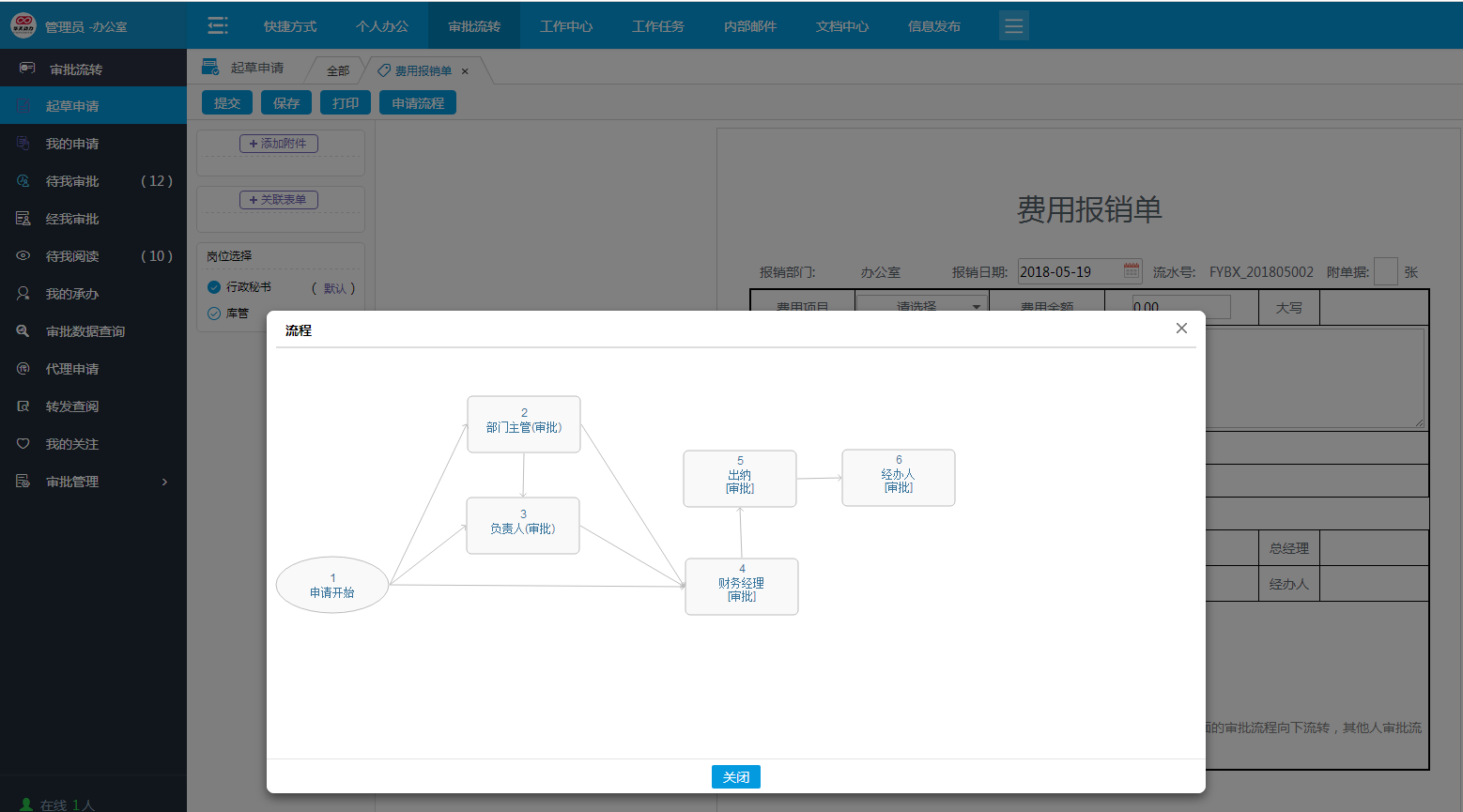Close the 流程 dialog with the X
1463x812 pixels.
point(1181,328)
